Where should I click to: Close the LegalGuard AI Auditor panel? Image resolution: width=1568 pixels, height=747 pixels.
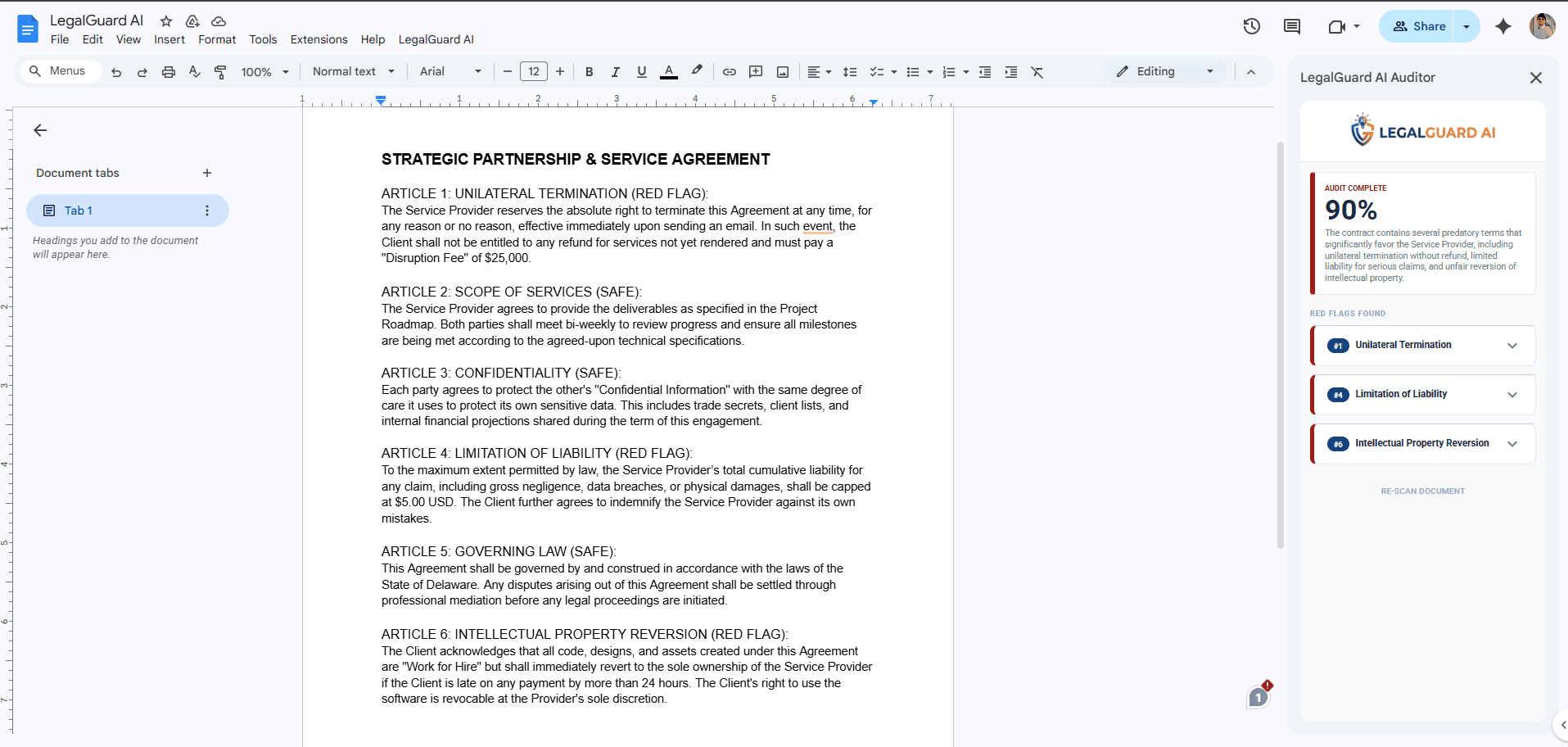[x=1536, y=78]
